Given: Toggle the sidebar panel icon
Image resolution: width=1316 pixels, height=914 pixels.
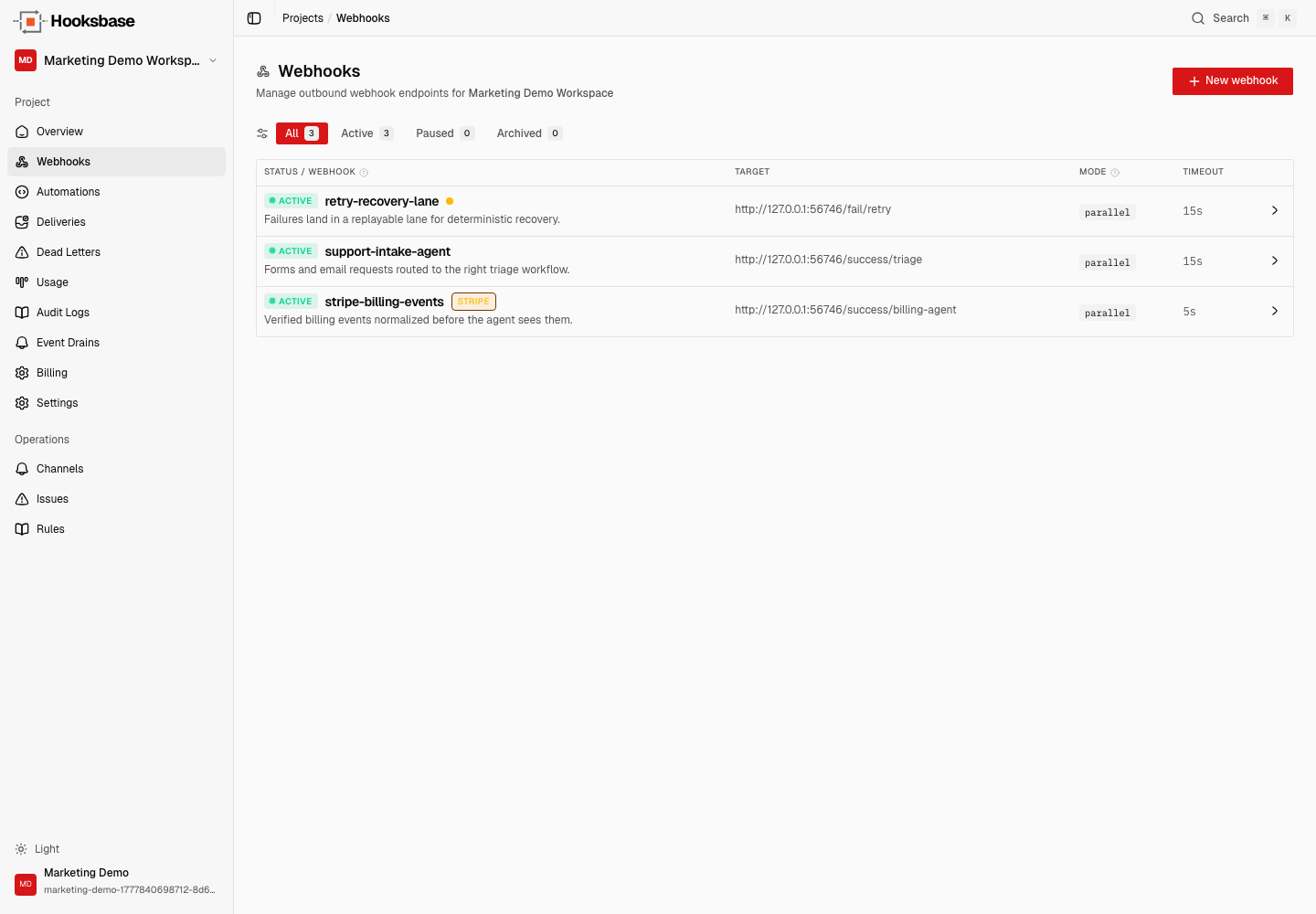Looking at the screenshot, I should tap(254, 18).
